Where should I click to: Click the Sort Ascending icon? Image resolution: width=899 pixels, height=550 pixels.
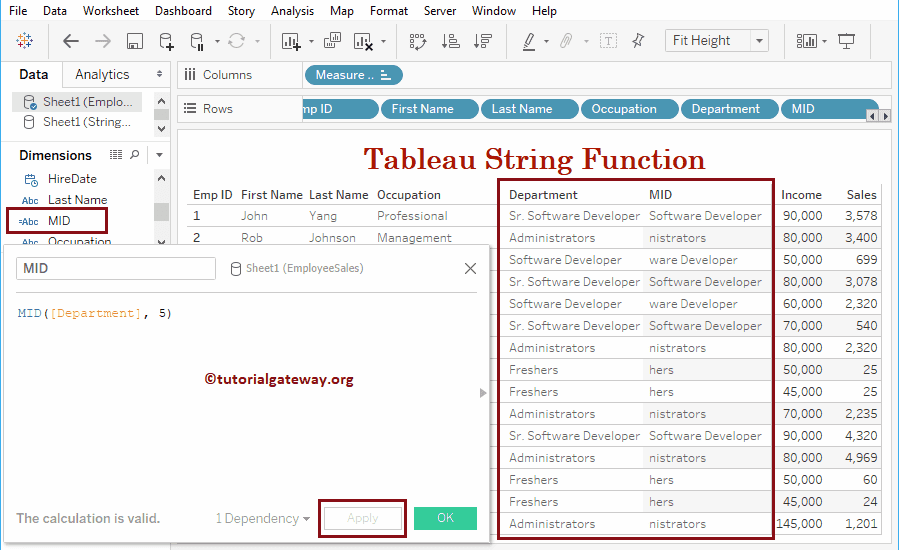(450, 41)
